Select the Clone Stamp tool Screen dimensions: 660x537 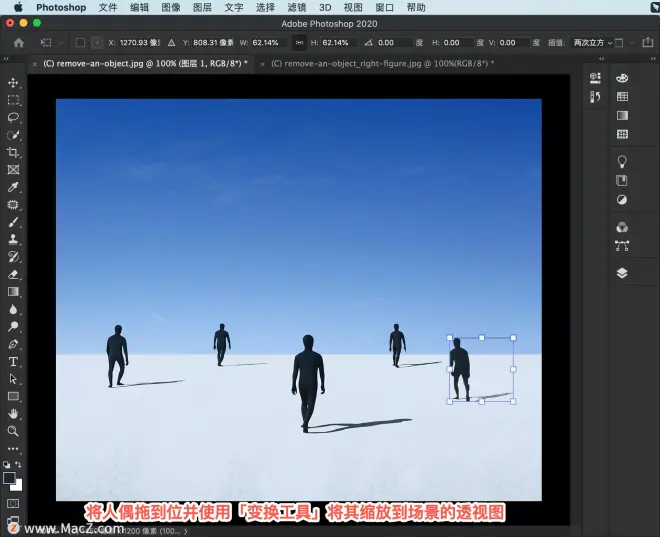pyautogui.click(x=13, y=239)
